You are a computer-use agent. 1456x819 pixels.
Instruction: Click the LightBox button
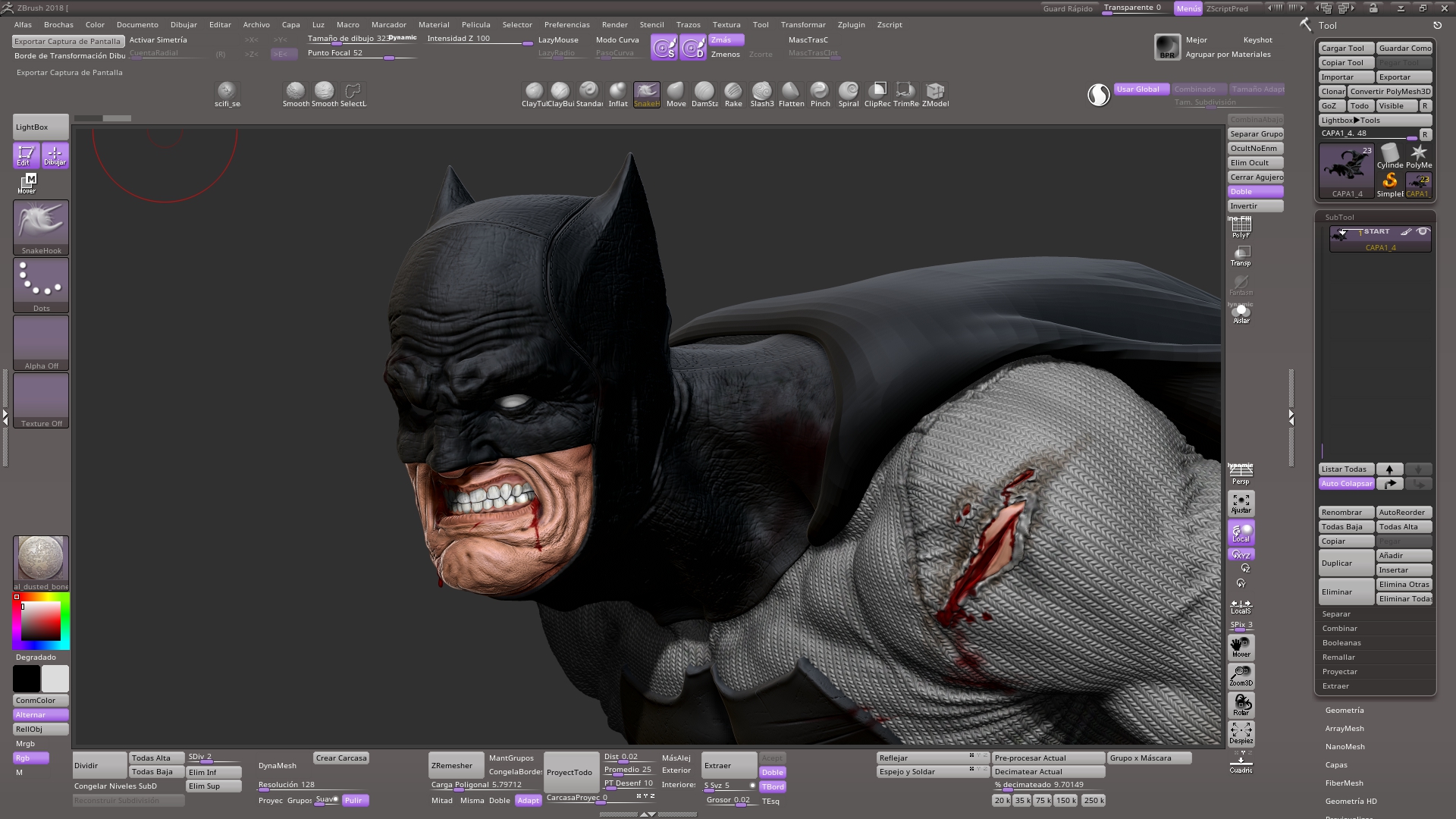coord(41,127)
